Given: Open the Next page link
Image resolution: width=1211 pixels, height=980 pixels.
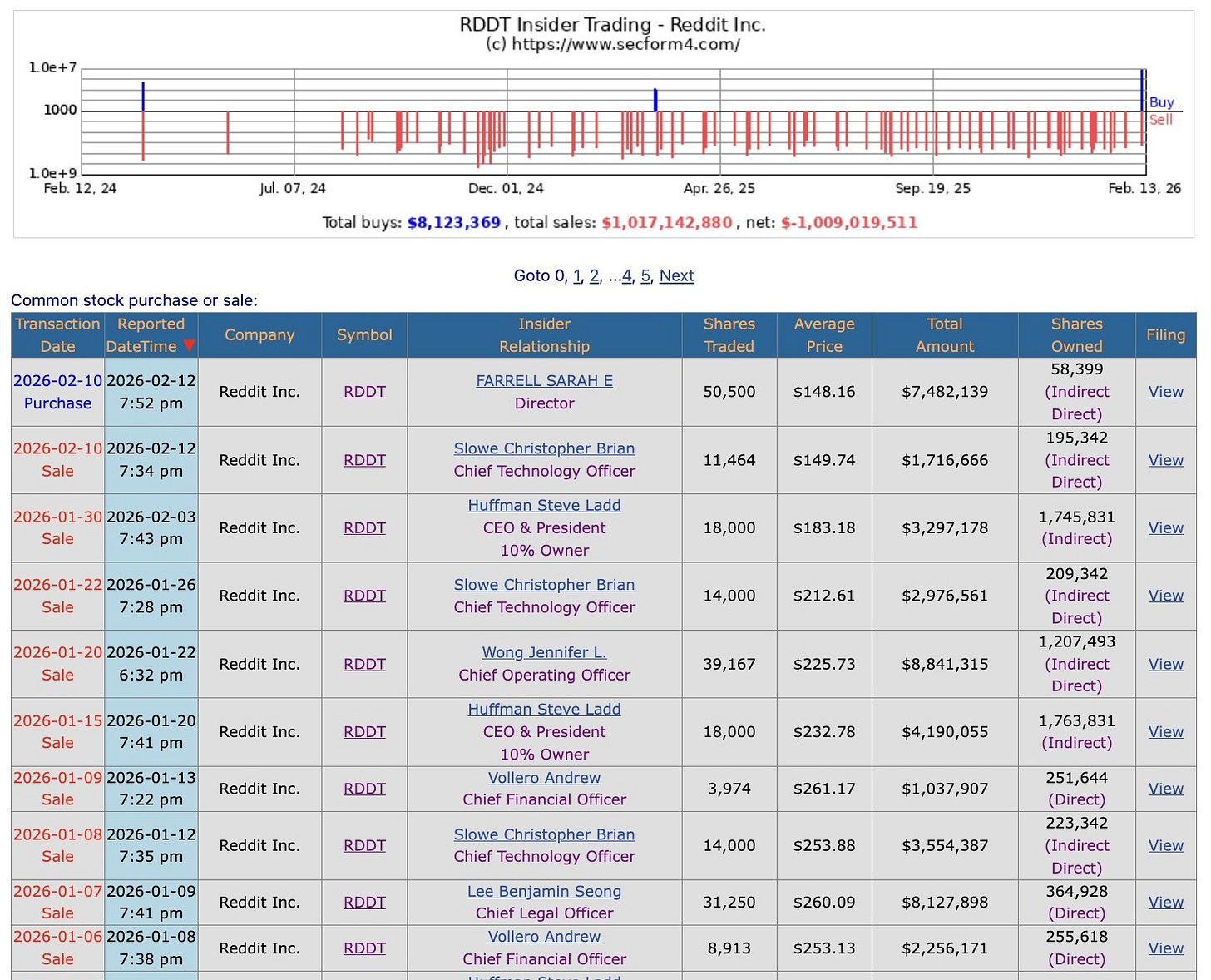Looking at the screenshot, I should coord(676,275).
